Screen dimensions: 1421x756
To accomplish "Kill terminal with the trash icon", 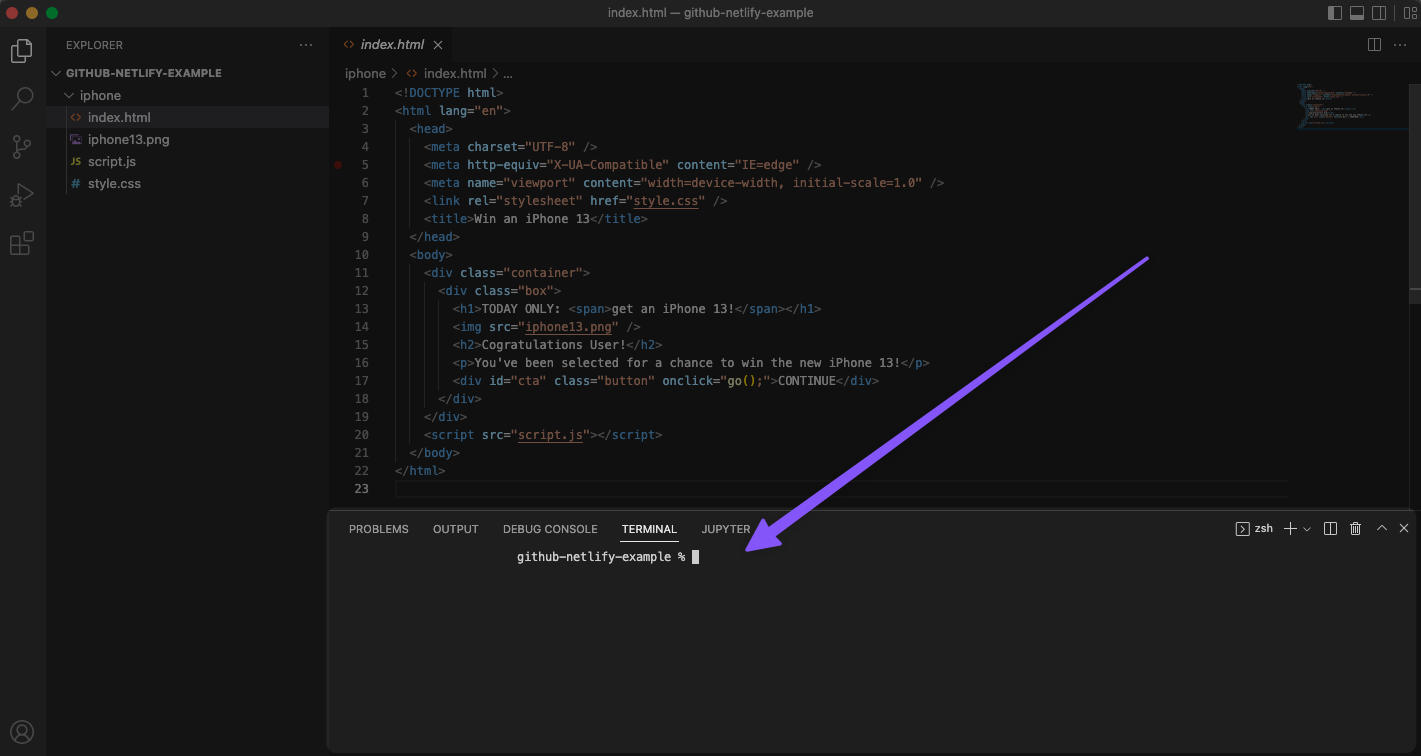I will point(1356,529).
